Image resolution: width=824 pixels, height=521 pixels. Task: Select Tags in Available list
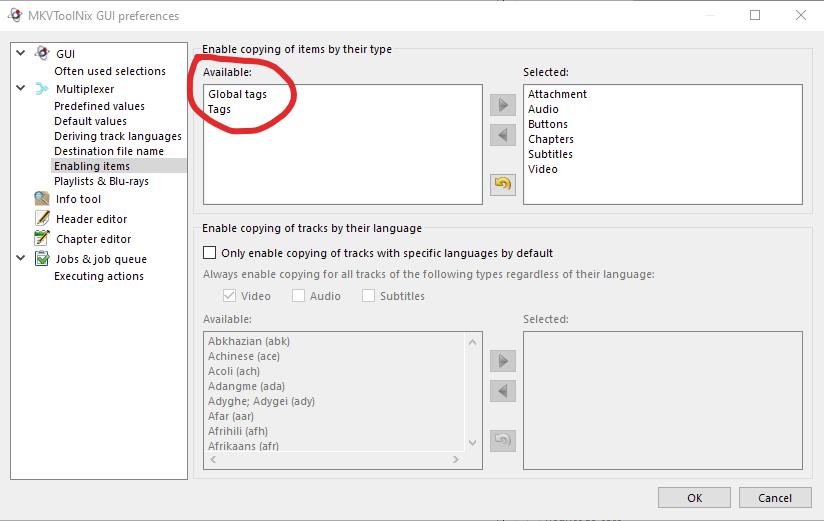(219, 109)
